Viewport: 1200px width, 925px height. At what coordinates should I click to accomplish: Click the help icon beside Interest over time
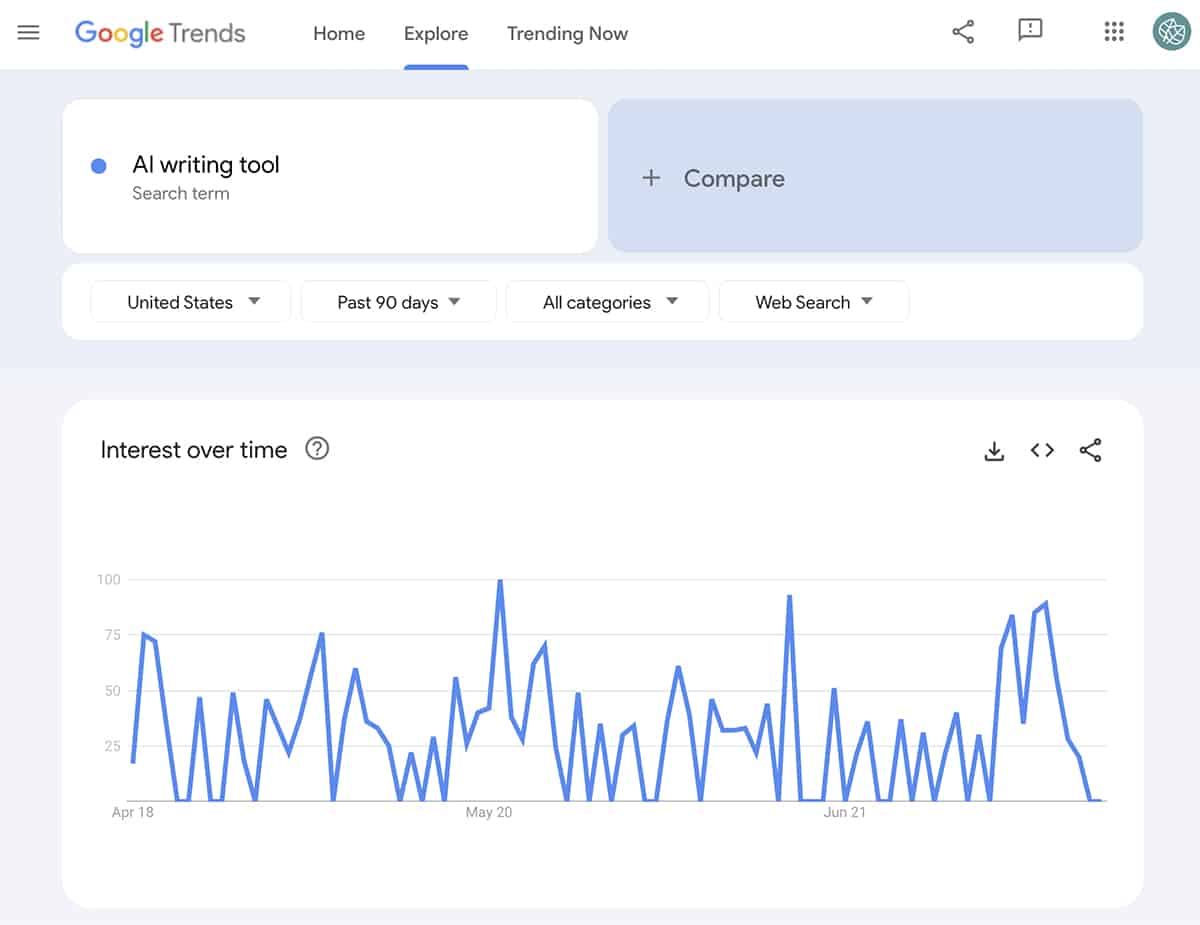pos(317,449)
